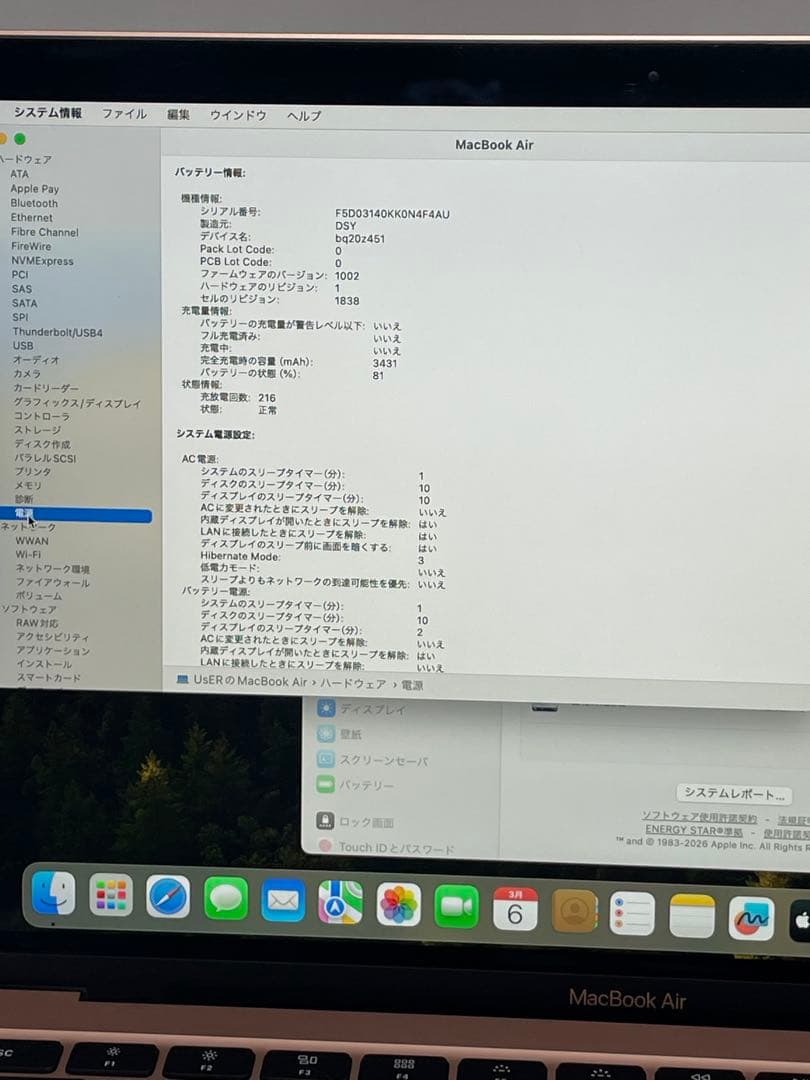Open Mail app in the Dock
The height and width of the screenshot is (1080, 810).
(x=283, y=900)
